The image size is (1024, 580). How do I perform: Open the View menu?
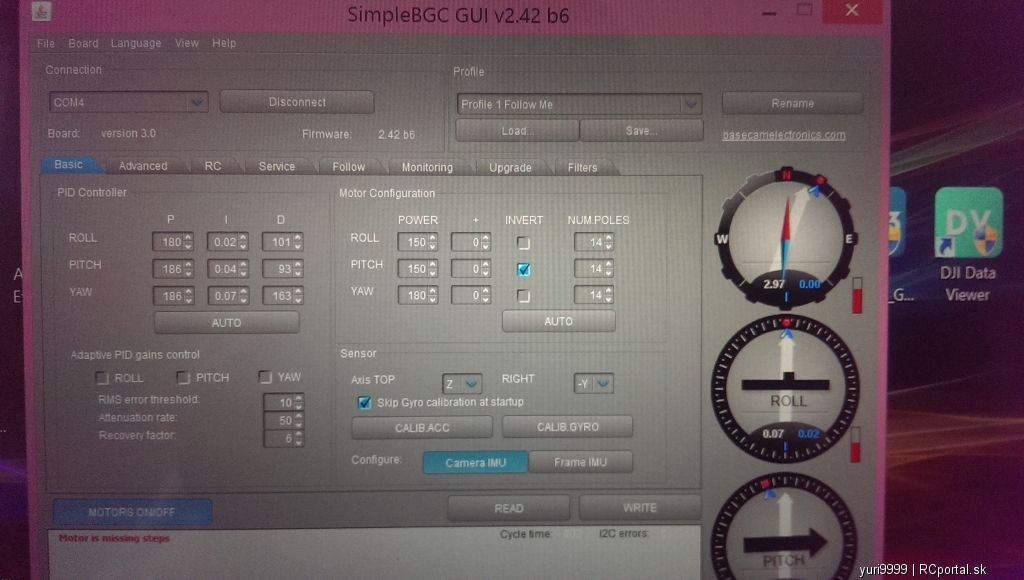[187, 43]
